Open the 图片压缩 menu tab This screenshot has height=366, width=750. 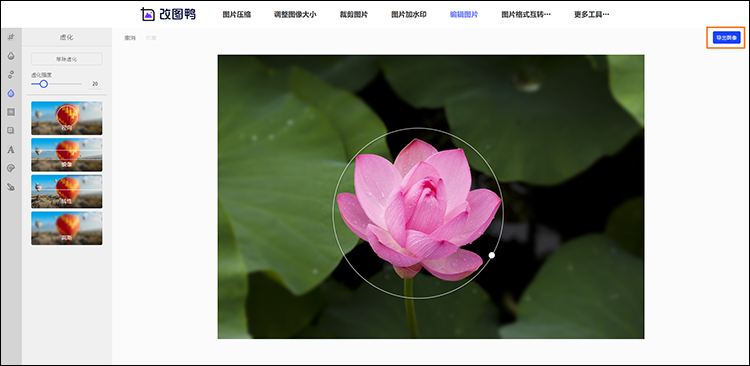[x=237, y=14]
